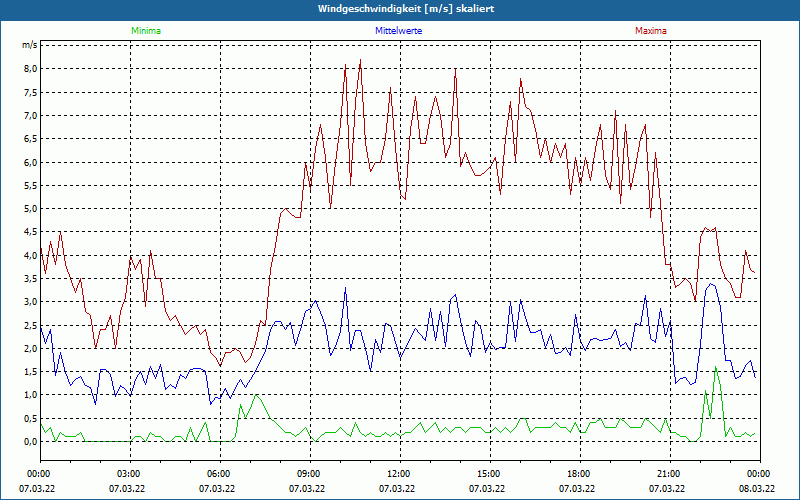This screenshot has height=500, width=800.
Task: Click the 08.03.22 date label
Action: (756, 489)
